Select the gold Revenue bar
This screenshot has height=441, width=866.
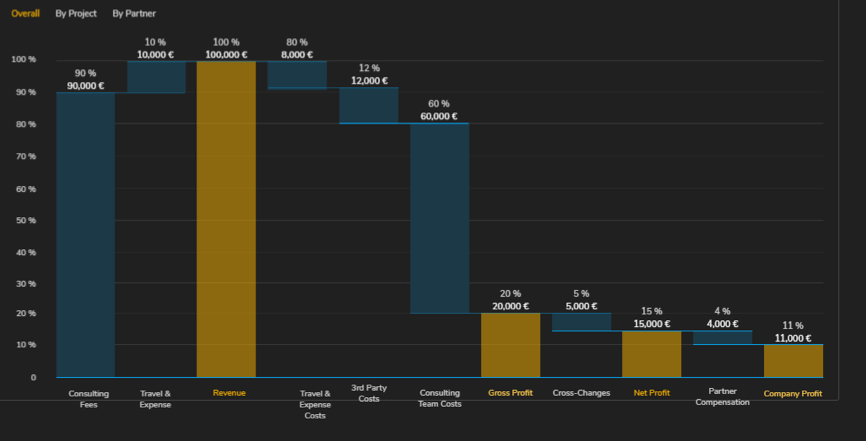[x=226, y=220]
